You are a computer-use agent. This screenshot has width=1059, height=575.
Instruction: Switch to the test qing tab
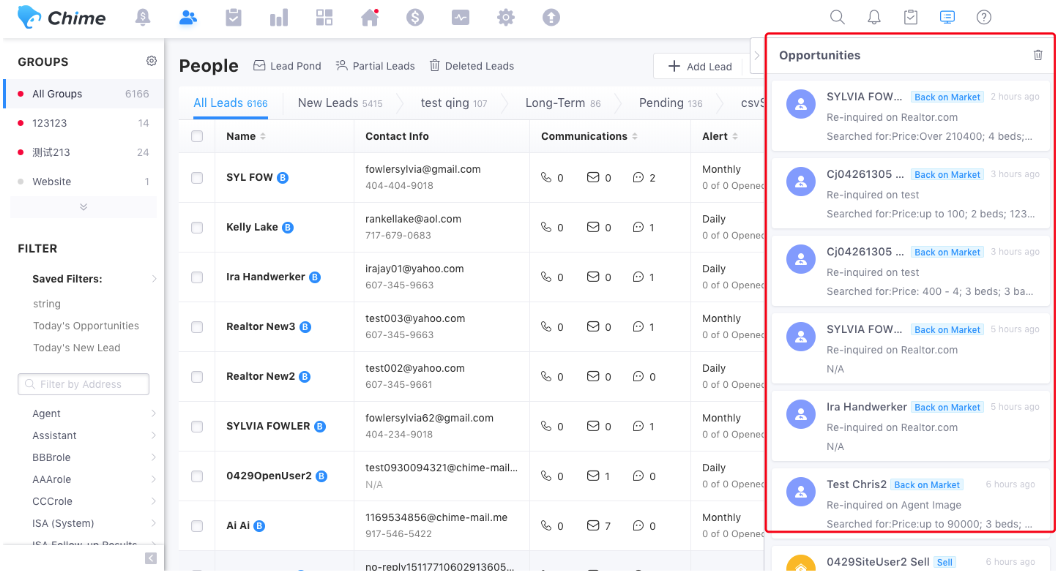coord(453,103)
